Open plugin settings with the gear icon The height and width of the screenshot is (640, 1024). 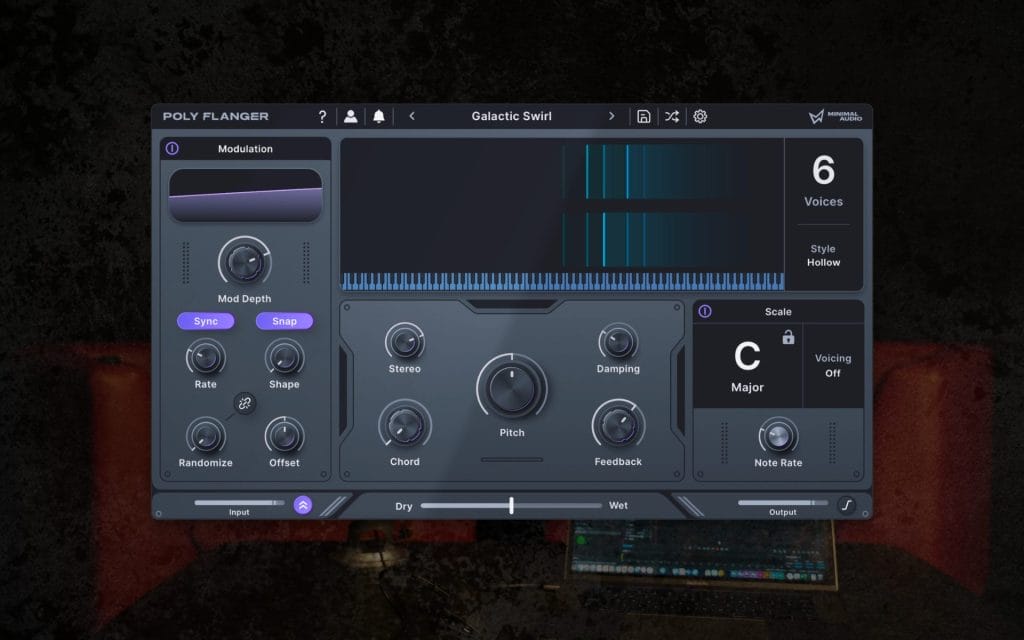(700, 116)
